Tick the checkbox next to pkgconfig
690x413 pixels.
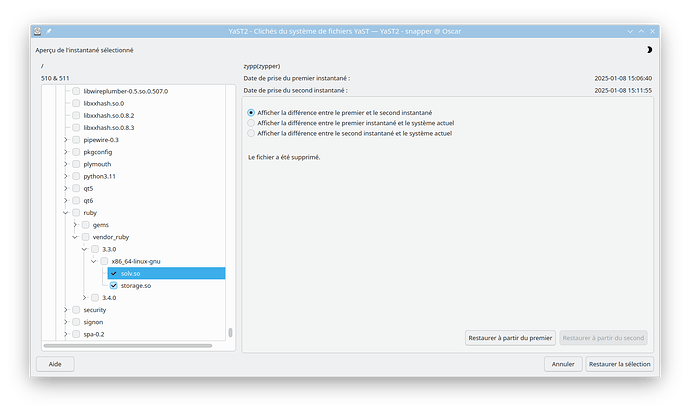click(x=76, y=152)
